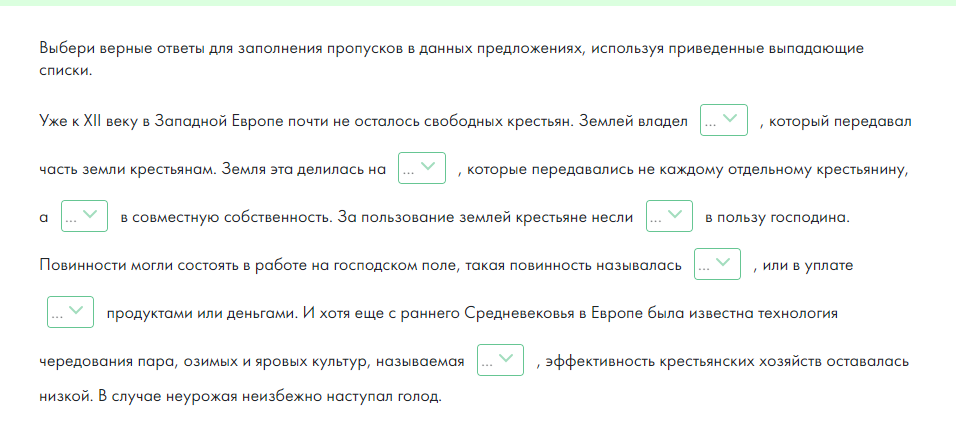Viewport: 956px width, 446px height.
Task: Open the dropdown after the word "называемая"
Action: (x=500, y=360)
